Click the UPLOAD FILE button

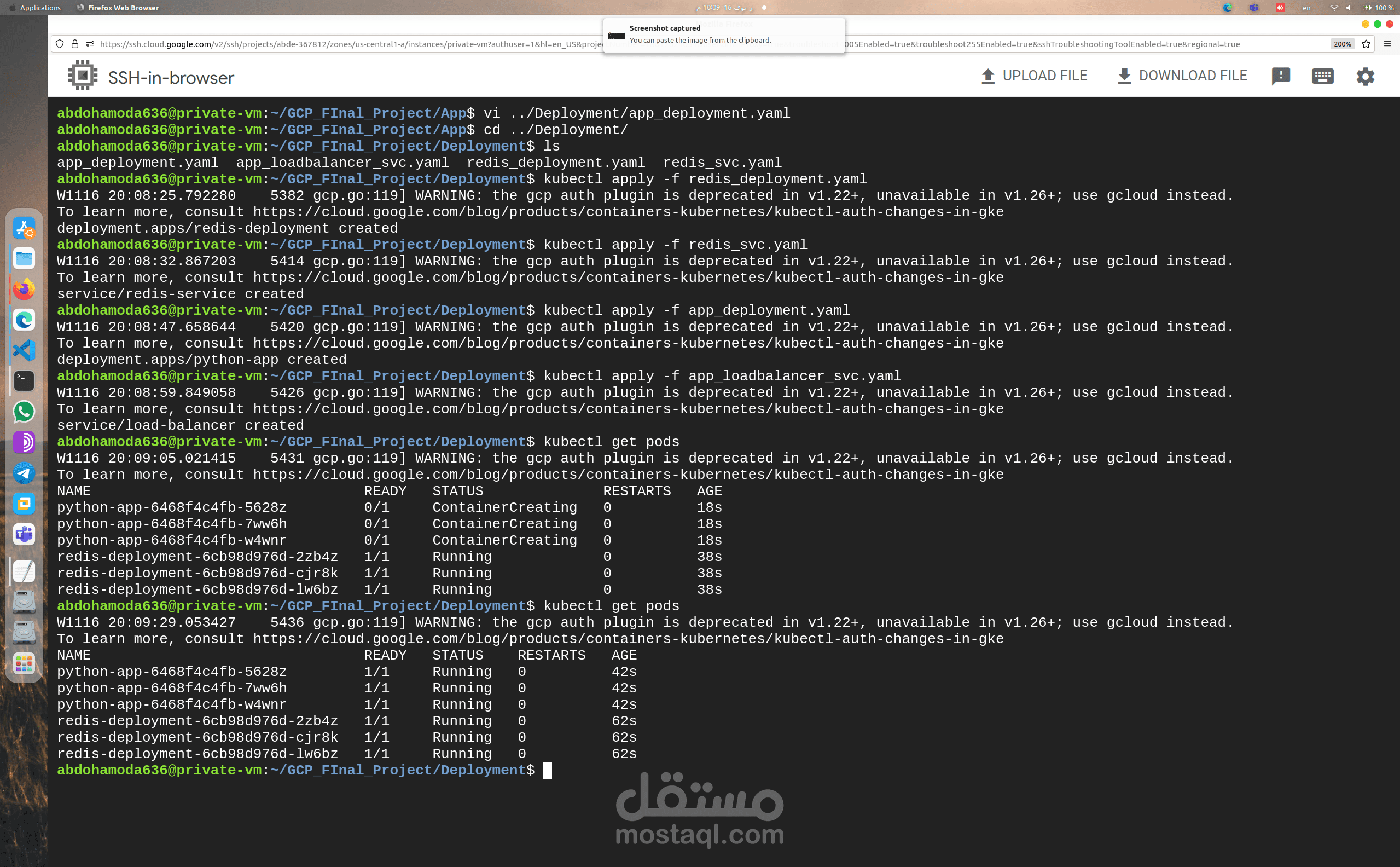point(1034,76)
